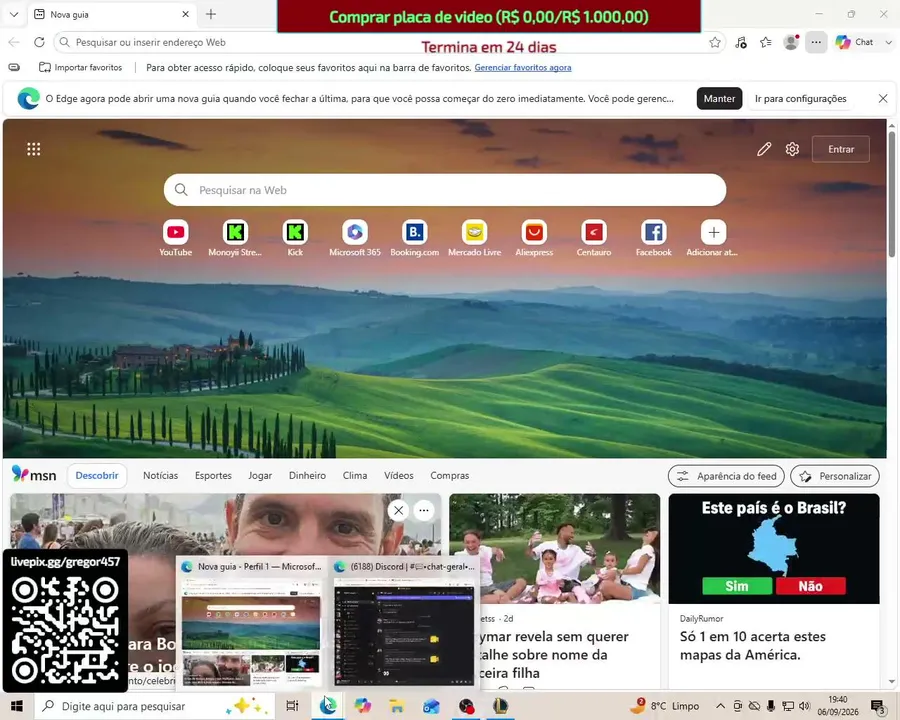Image resolution: width=900 pixels, height=720 pixels.
Task: Refresh the page with reload button
Action: (39, 42)
